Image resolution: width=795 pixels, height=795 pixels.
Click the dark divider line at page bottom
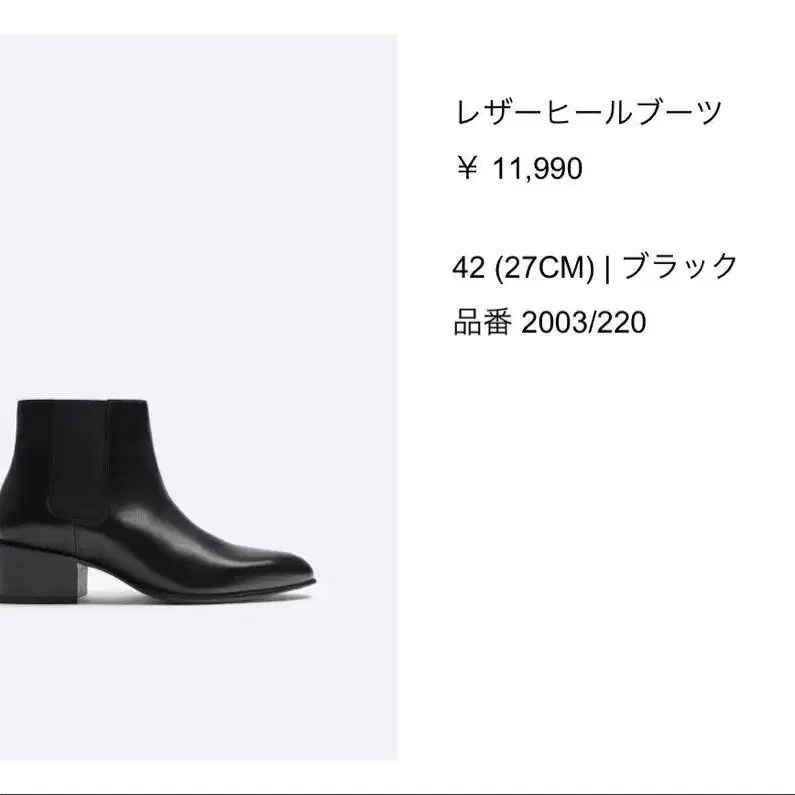tap(398, 793)
